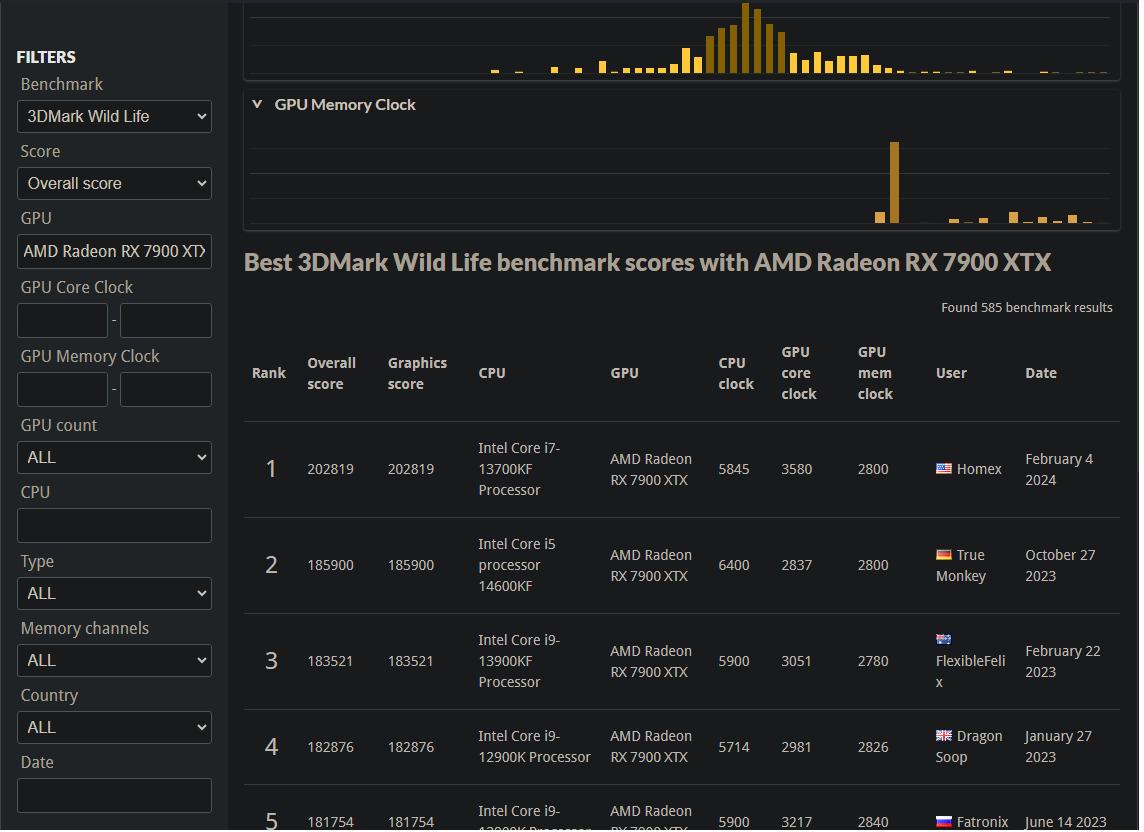Click the Australian flag icon above FlexibleFelix
This screenshot has width=1144, height=832.
point(944,640)
